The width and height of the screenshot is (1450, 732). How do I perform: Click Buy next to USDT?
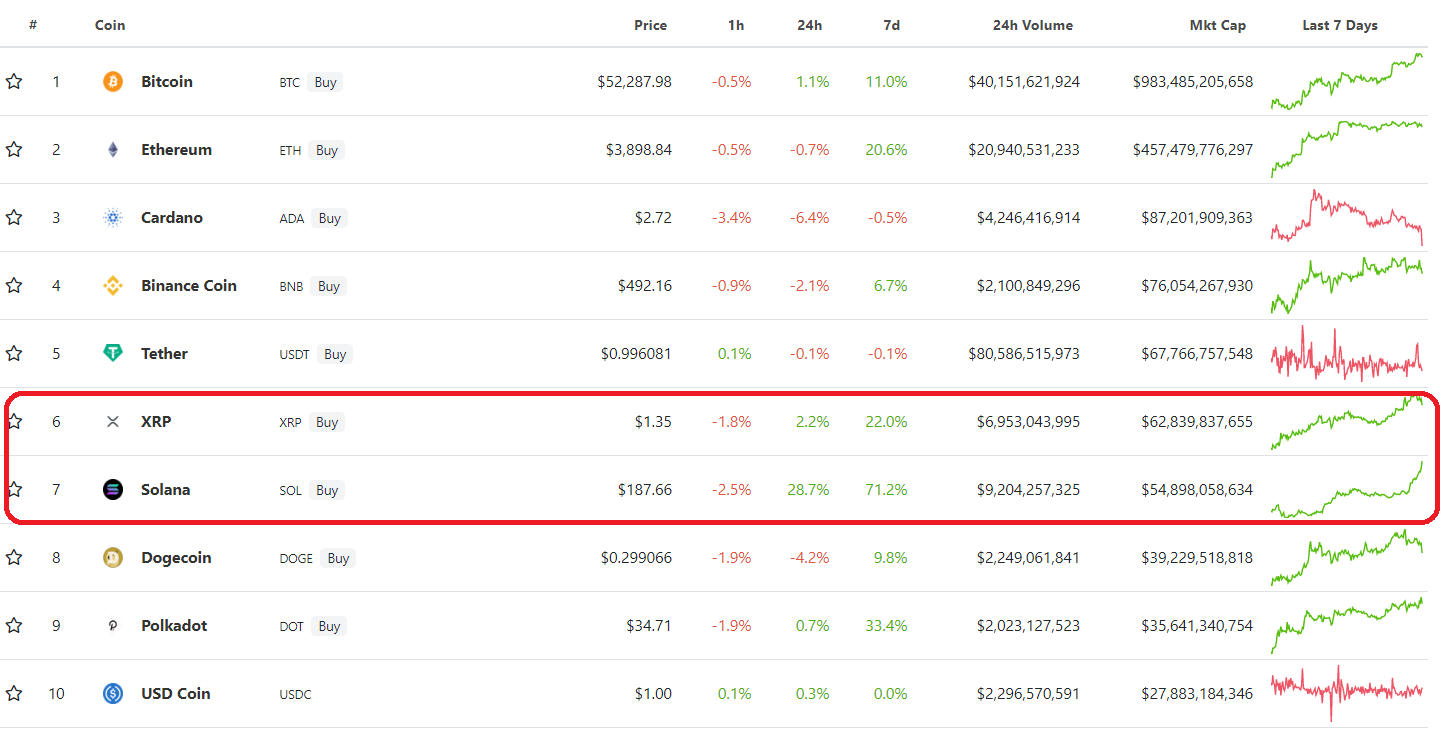[x=335, y=355]
